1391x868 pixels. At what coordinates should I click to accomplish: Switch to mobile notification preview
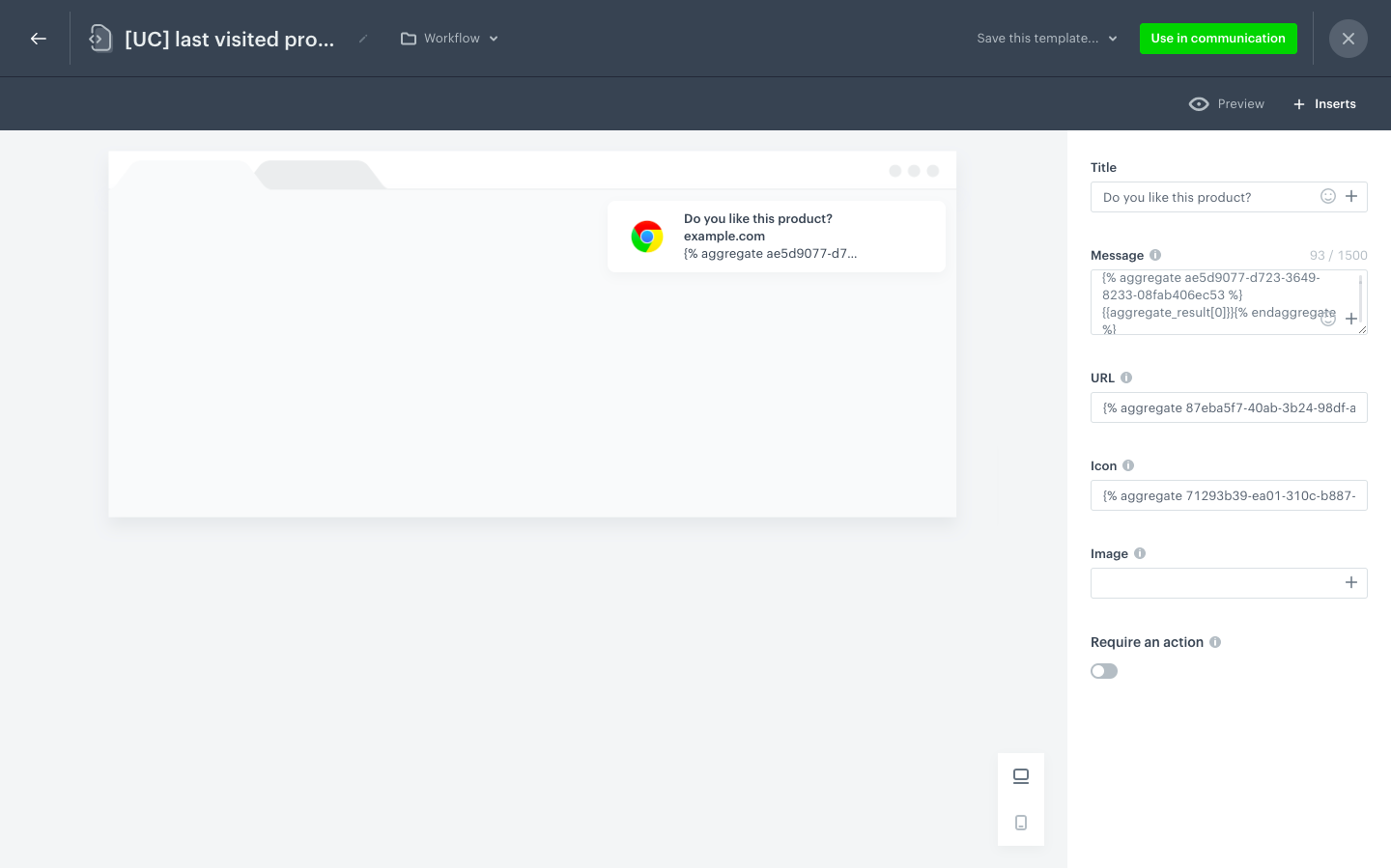tap(1021, 822)
